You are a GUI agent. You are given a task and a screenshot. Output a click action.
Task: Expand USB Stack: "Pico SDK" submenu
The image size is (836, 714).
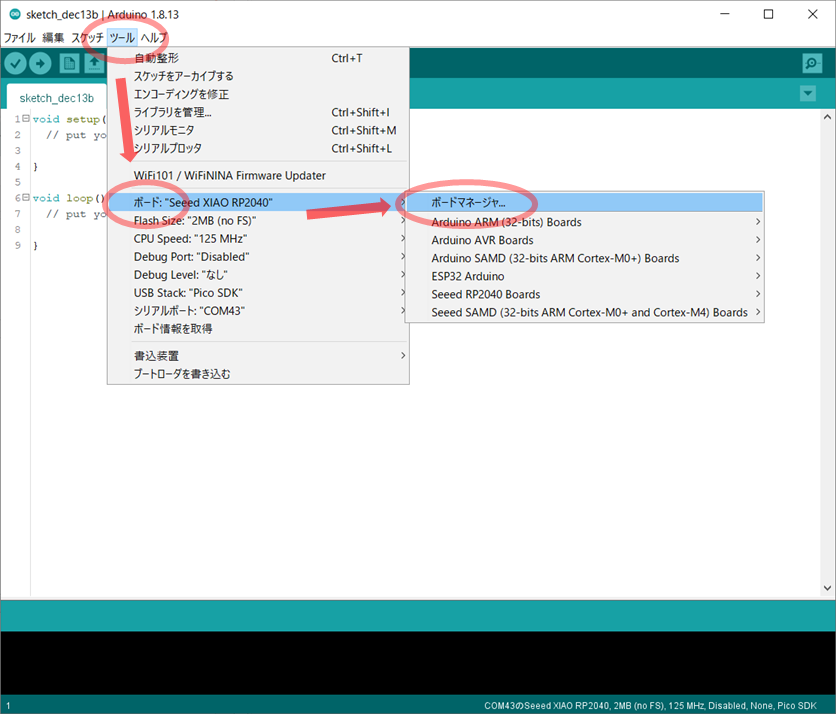[x=258, y=293]
